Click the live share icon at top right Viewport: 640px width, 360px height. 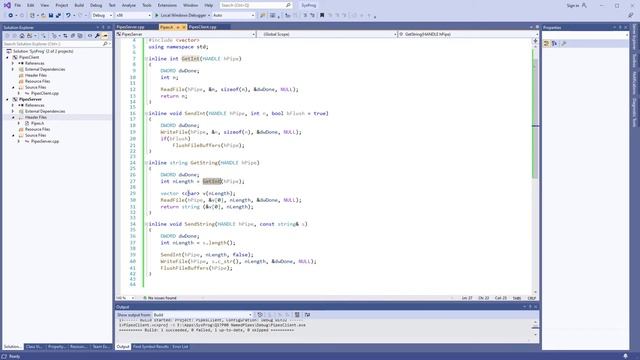631,15
